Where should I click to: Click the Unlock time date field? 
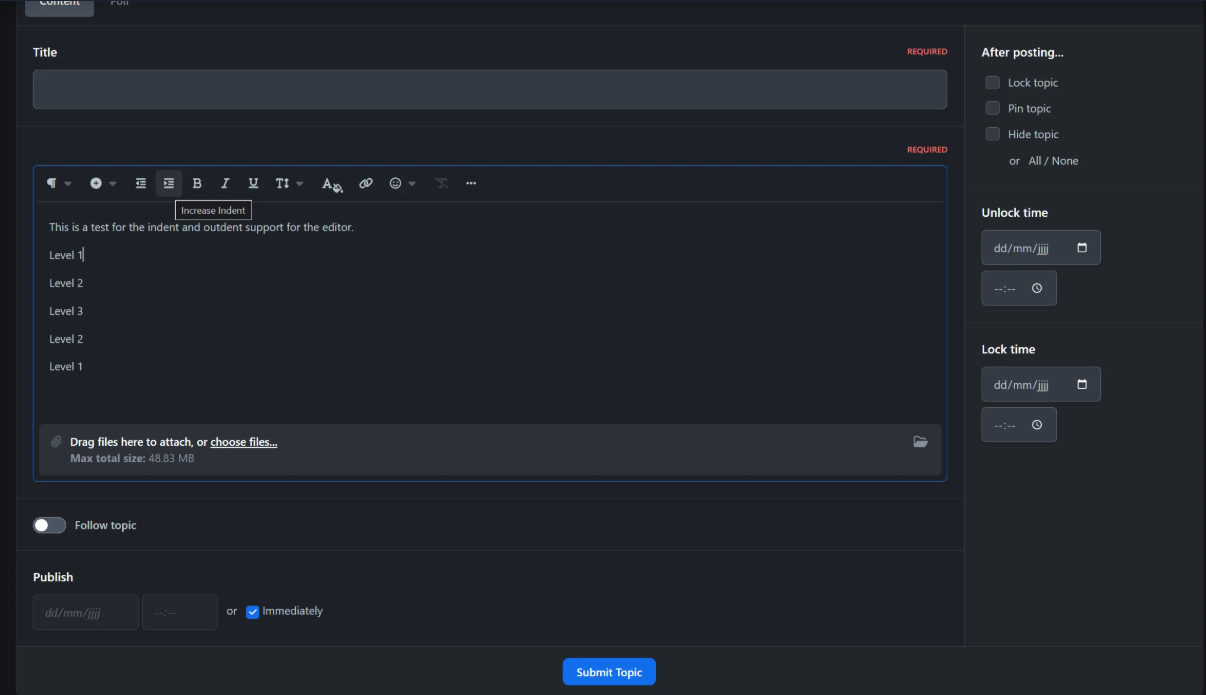(x=1041, y=248)
